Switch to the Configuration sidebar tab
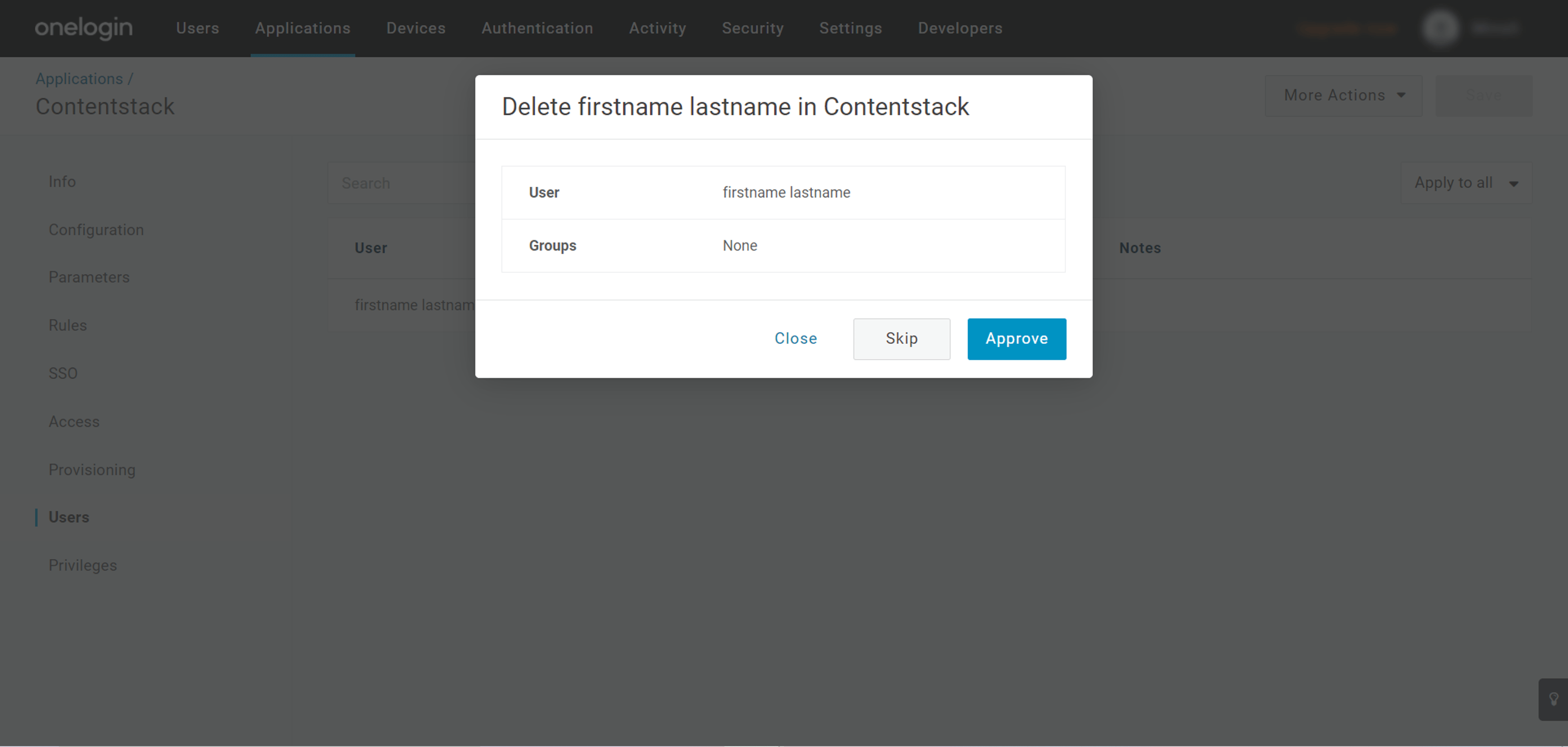Screen dimensions: 1568x747 pos(96,230)
